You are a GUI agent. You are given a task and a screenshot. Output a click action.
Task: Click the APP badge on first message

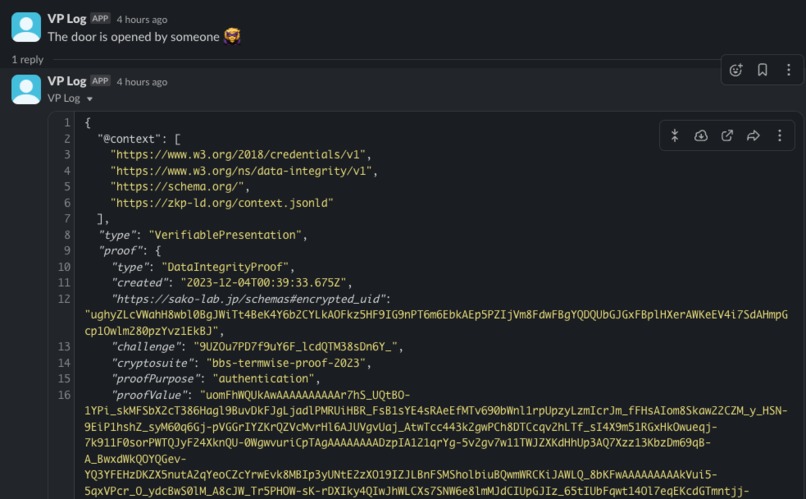pos(100,19)
